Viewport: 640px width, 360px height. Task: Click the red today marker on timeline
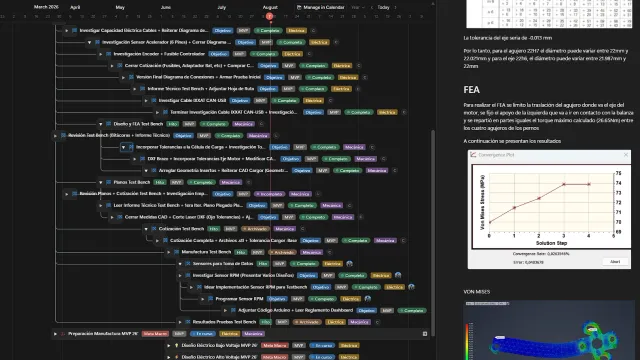pos(269,16)
